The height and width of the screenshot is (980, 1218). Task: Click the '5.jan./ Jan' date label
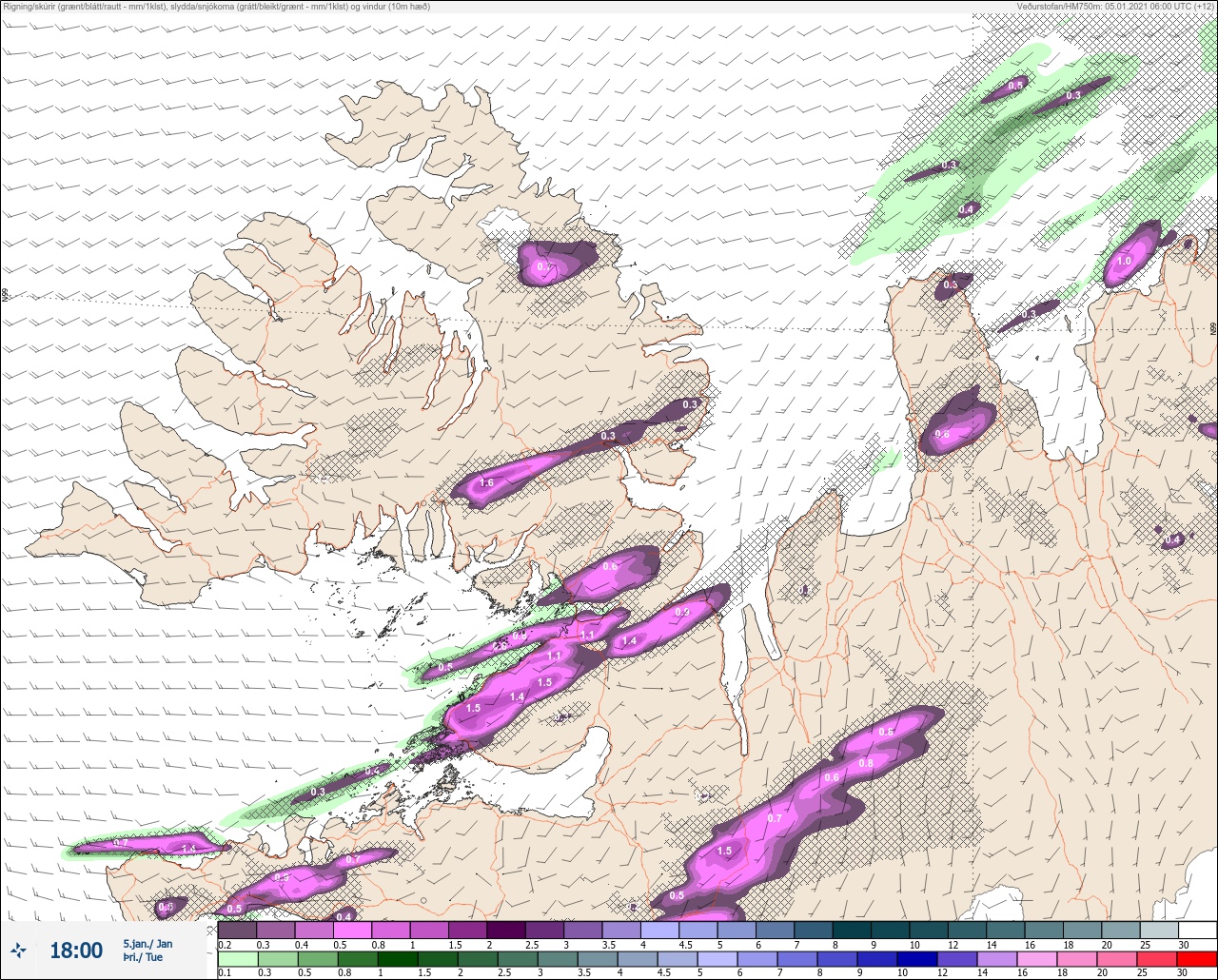tap(147, 943)
